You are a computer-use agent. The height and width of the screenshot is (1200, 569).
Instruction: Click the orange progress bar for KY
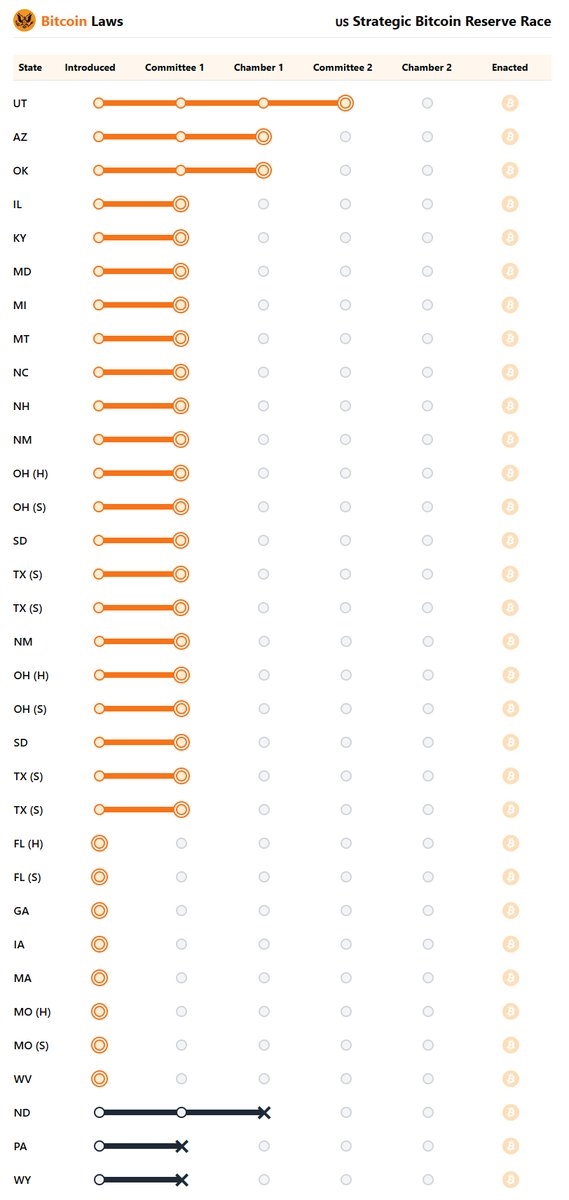139,238
